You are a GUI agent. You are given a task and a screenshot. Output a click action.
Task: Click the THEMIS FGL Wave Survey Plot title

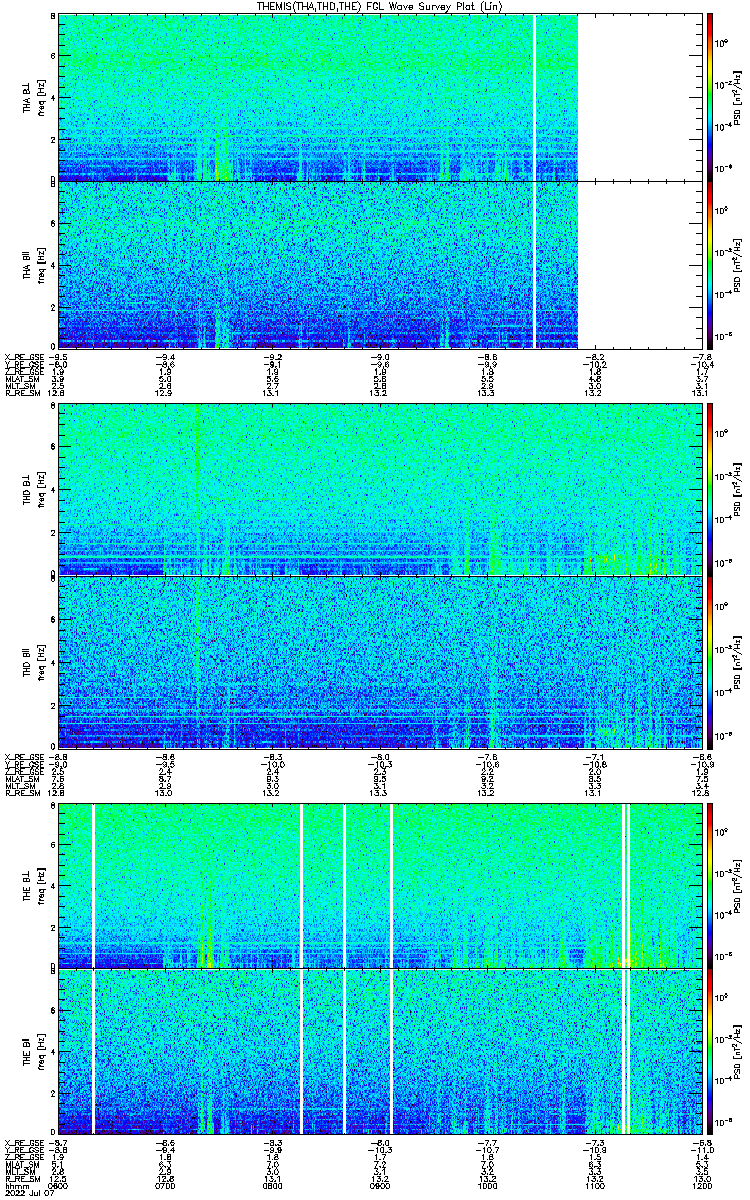[379, 6]
